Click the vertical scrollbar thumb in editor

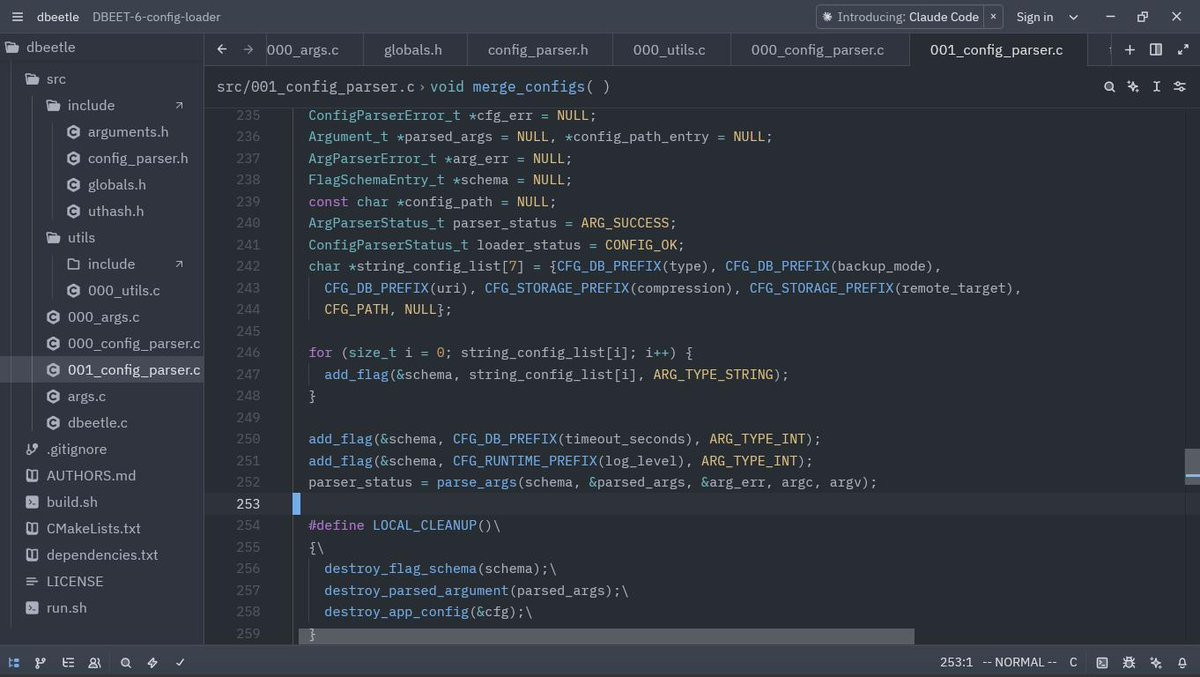coord(1192,467)
